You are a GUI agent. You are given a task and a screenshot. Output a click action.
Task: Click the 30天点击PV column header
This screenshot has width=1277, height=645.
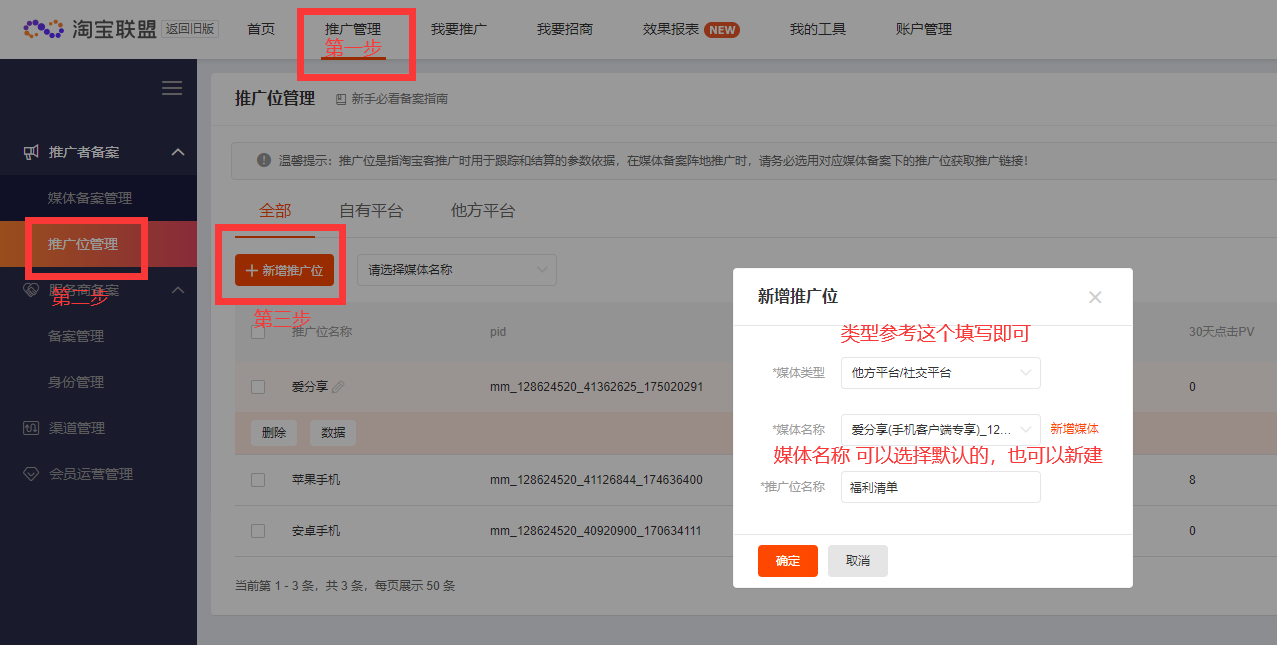pyautogui.click(x=1221, y=331)
